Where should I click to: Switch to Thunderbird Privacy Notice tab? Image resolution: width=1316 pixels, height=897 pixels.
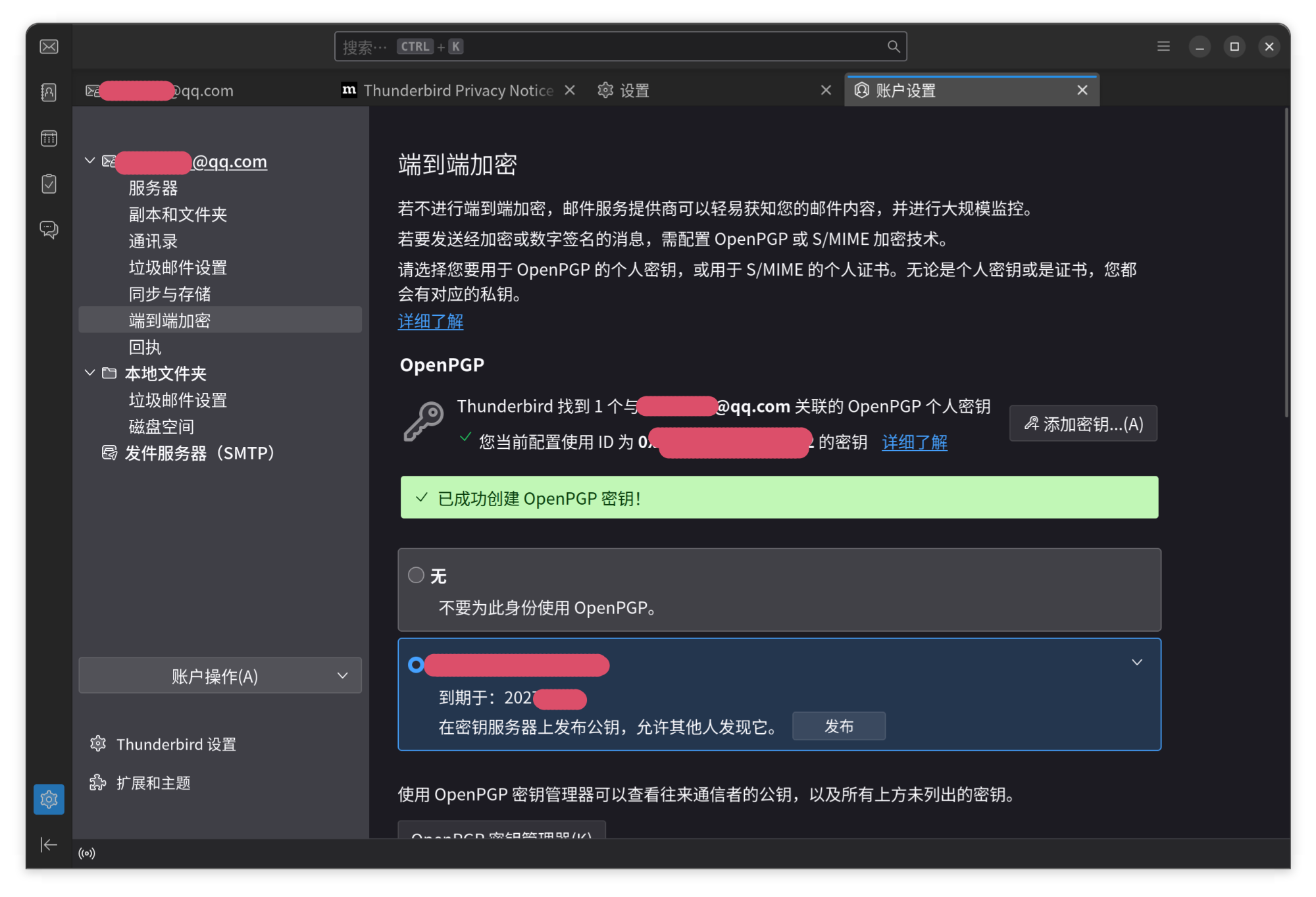click(457, 91)
